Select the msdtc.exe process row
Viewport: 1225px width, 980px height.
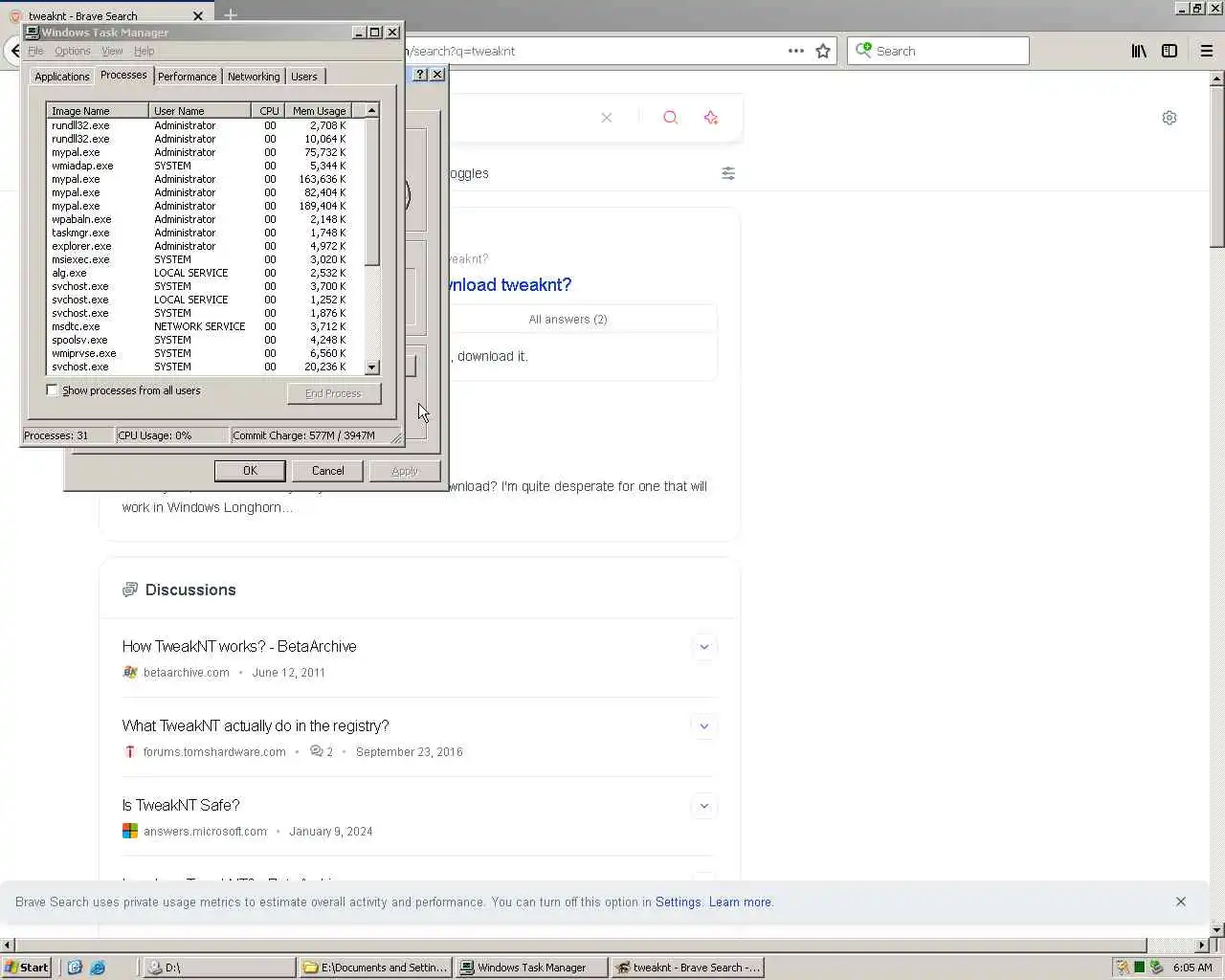point(206,326)
